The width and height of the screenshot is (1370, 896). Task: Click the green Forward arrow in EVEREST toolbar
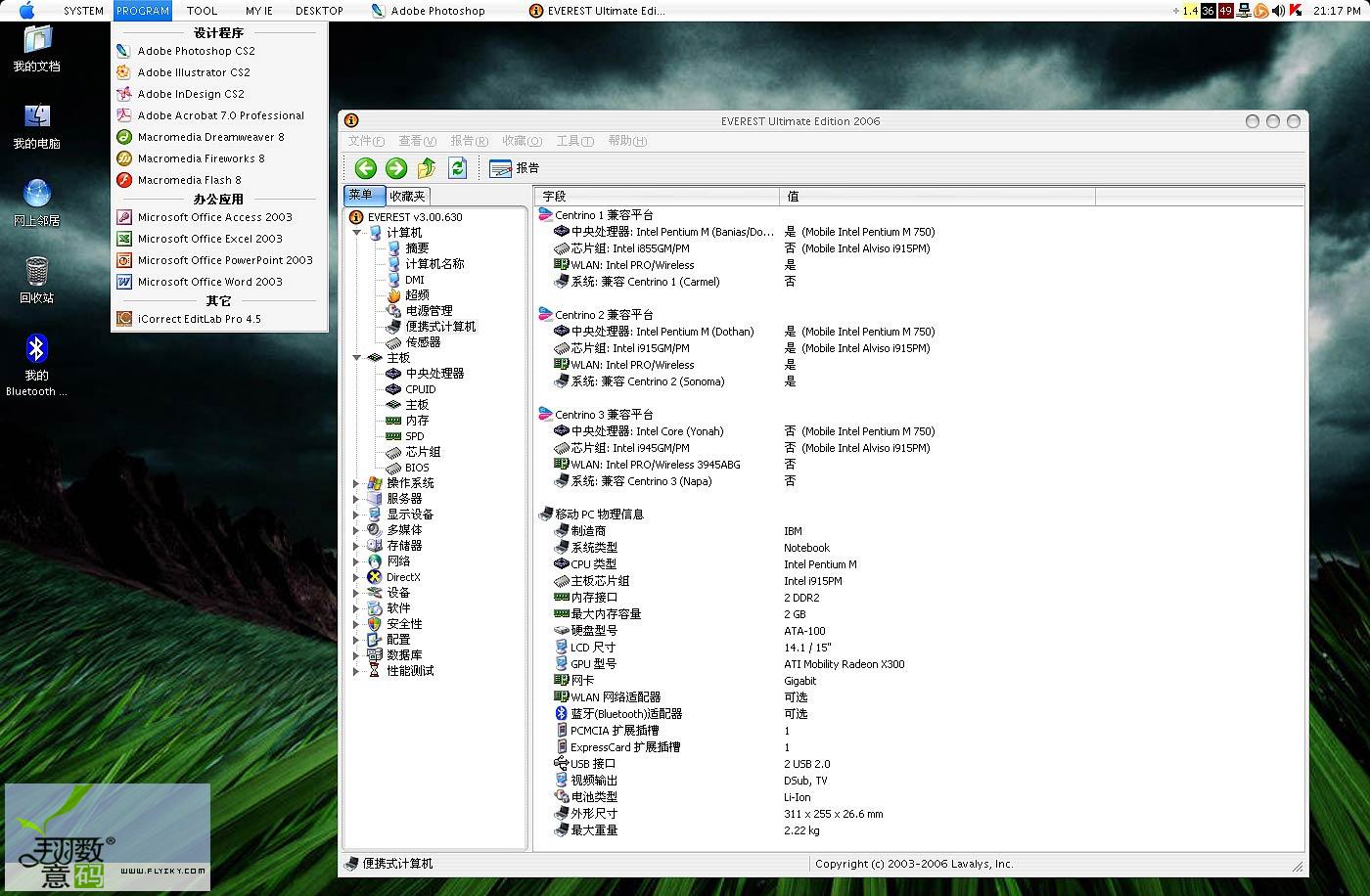point(396,168)
